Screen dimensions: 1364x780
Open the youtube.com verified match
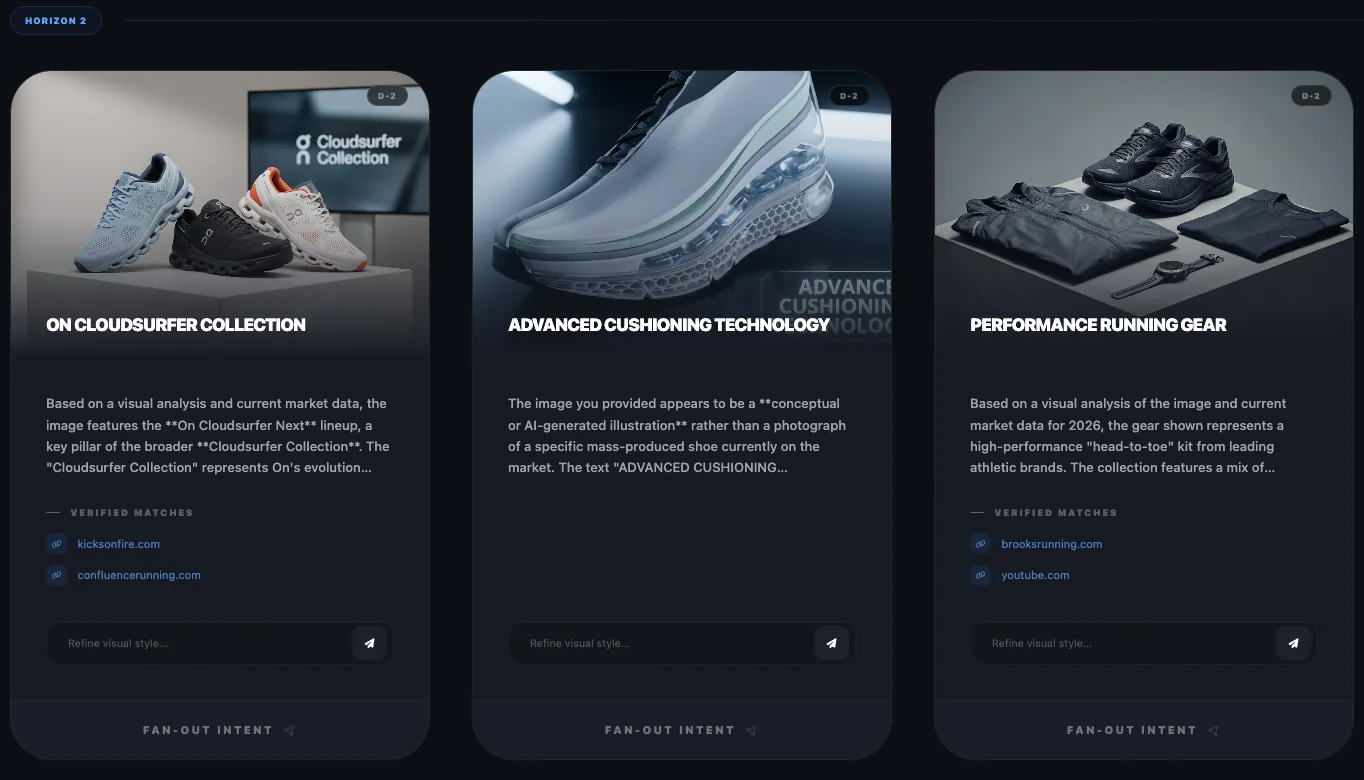(x=1035, y=575)
